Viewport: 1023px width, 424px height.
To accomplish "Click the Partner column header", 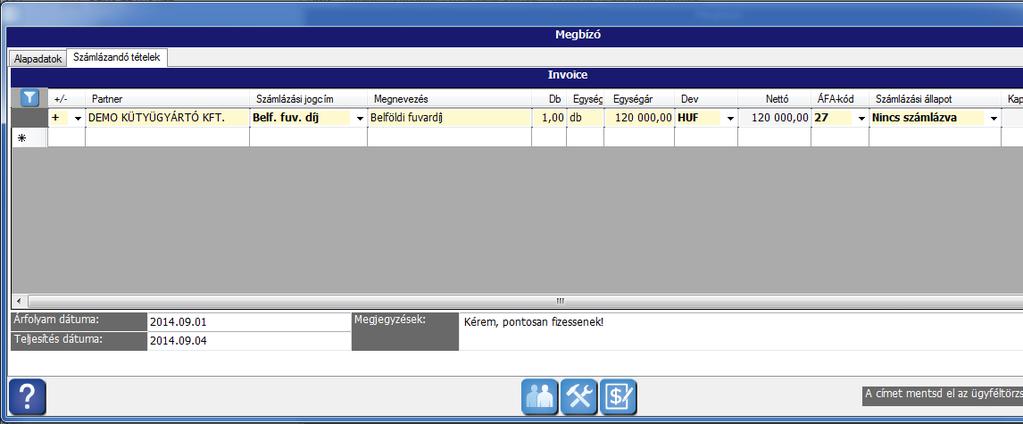I will click(167, 99).
